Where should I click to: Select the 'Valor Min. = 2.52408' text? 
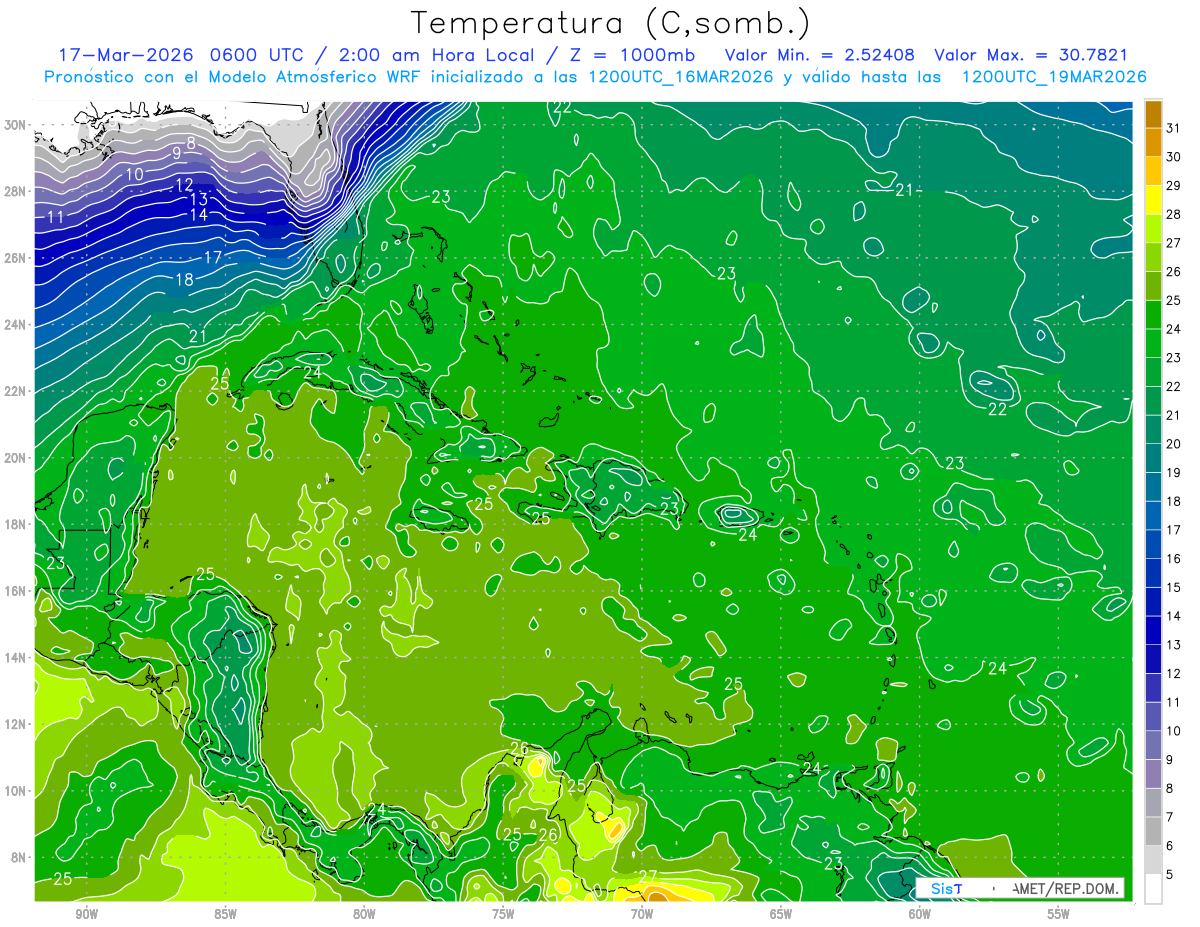pos(819,55)
